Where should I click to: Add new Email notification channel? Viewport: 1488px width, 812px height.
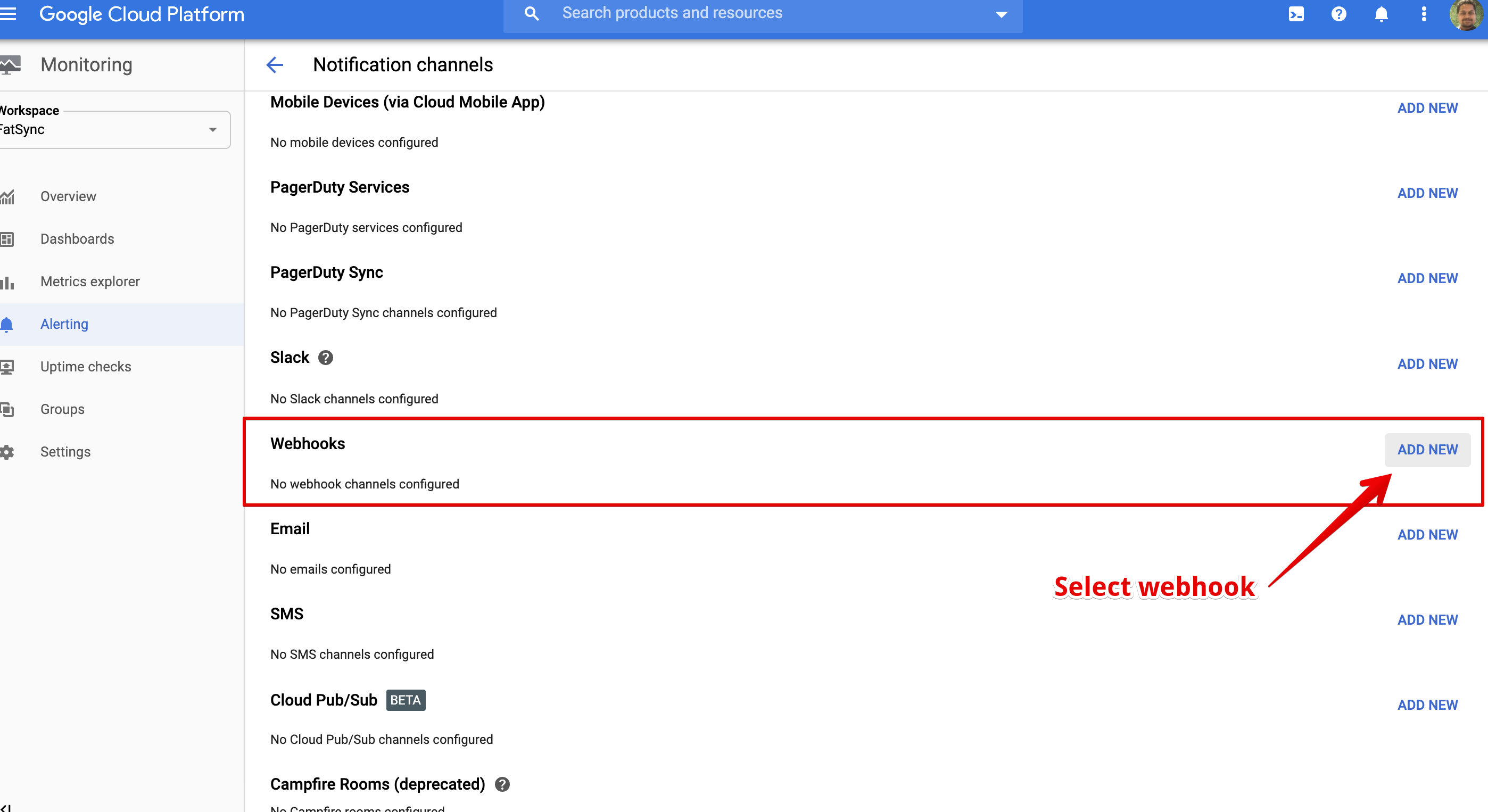[1427, 535]
